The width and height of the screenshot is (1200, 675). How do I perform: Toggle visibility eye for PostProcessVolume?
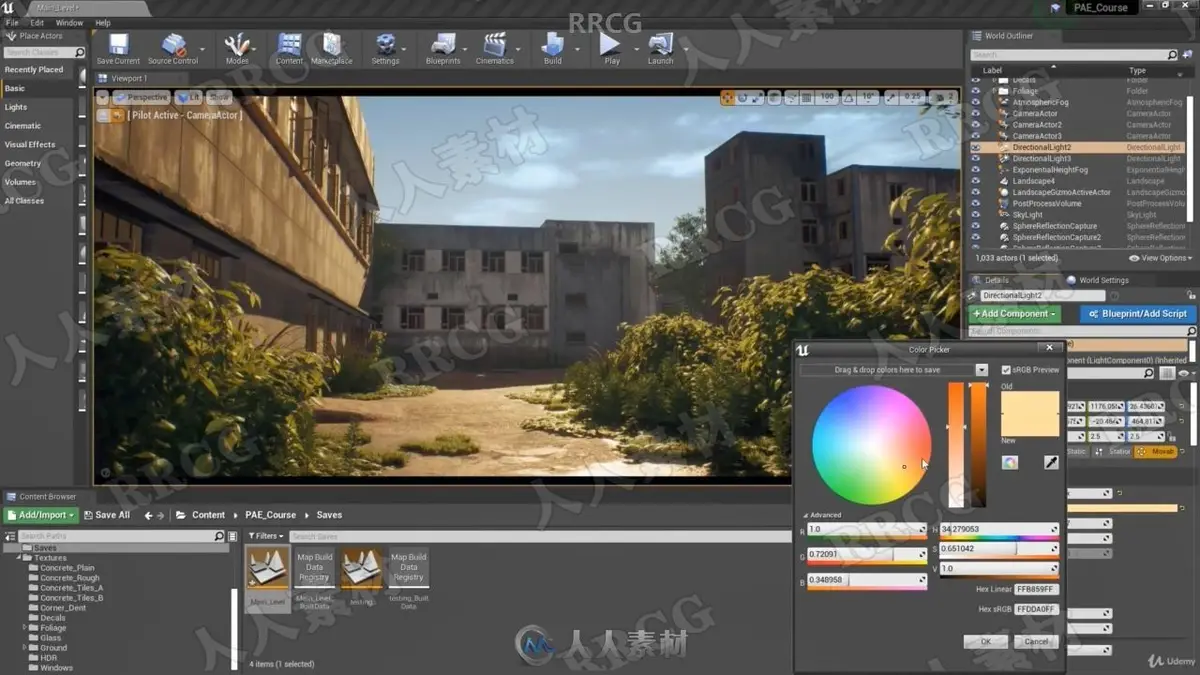[x=976, y=203]
